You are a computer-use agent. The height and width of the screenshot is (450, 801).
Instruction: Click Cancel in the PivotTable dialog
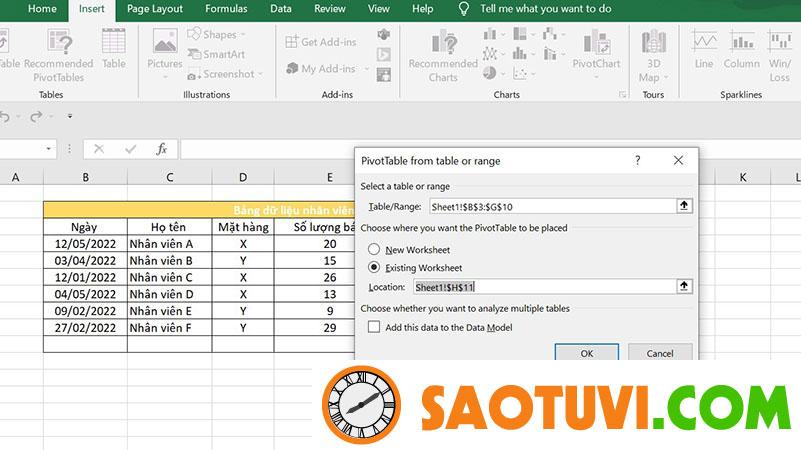(660, 352)
